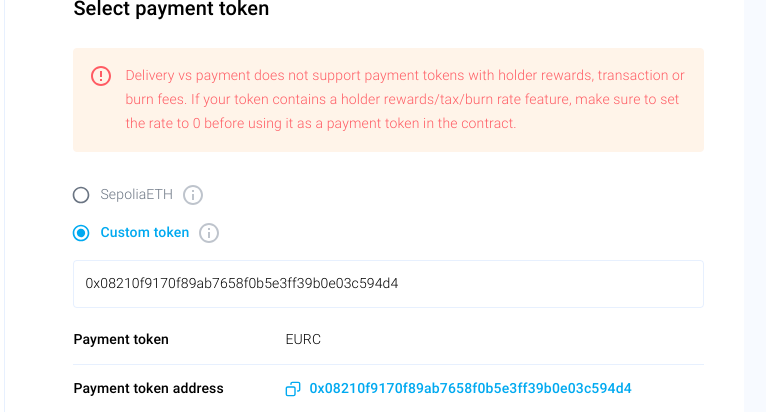Copy the payment token address via icon

pyautogui.click(x=293, y=389)
